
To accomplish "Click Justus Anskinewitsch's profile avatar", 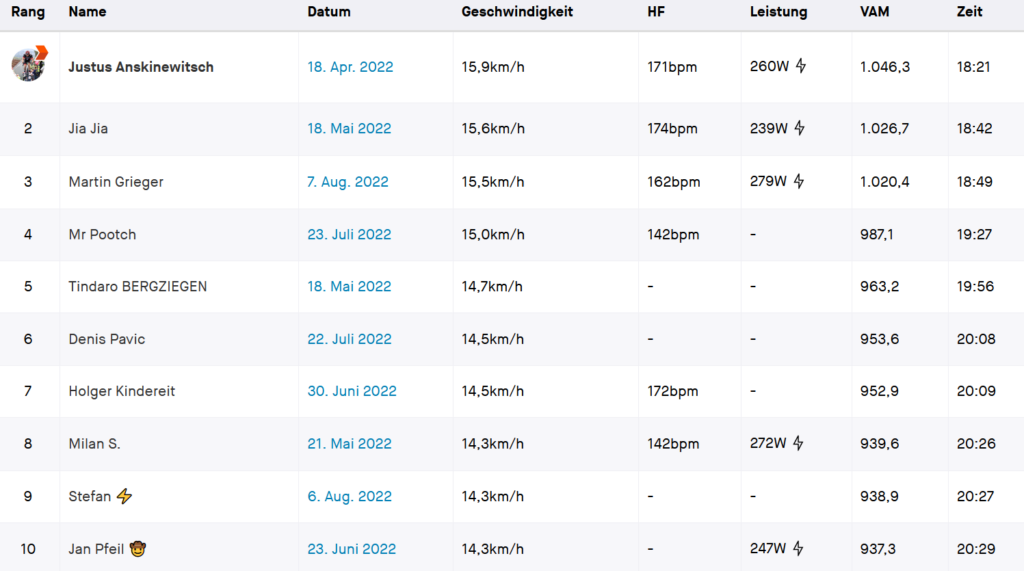I will [x=29, y=64].
